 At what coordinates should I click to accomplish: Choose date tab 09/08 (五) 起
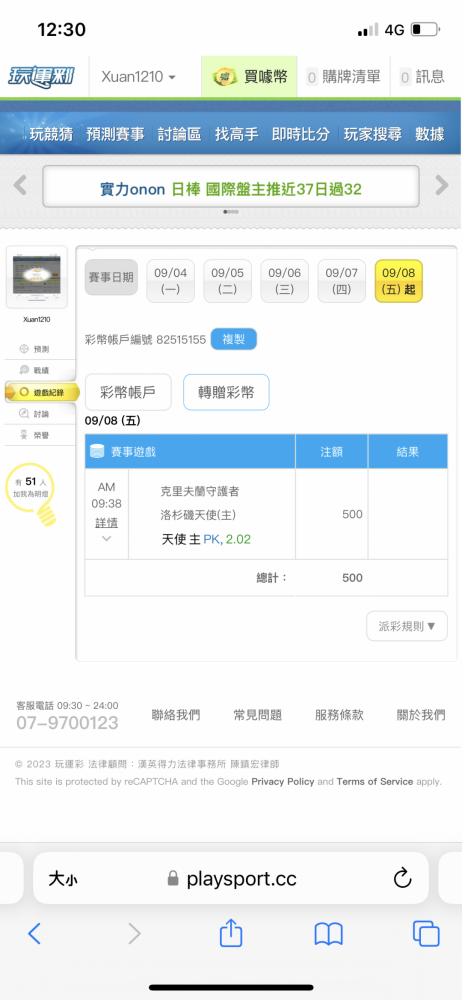(x=399, y=281)
